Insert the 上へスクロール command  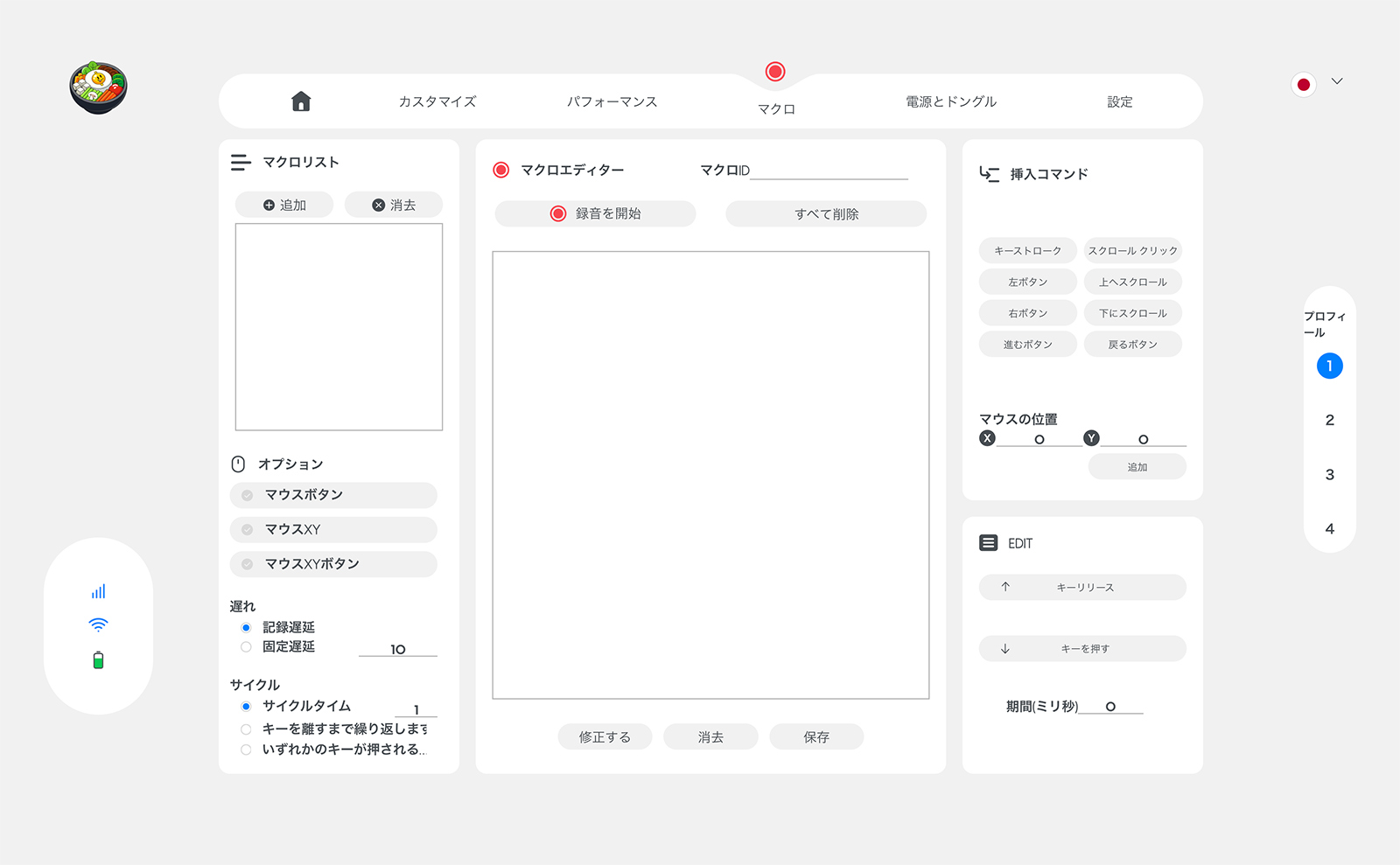click(x=1132, y=282)
